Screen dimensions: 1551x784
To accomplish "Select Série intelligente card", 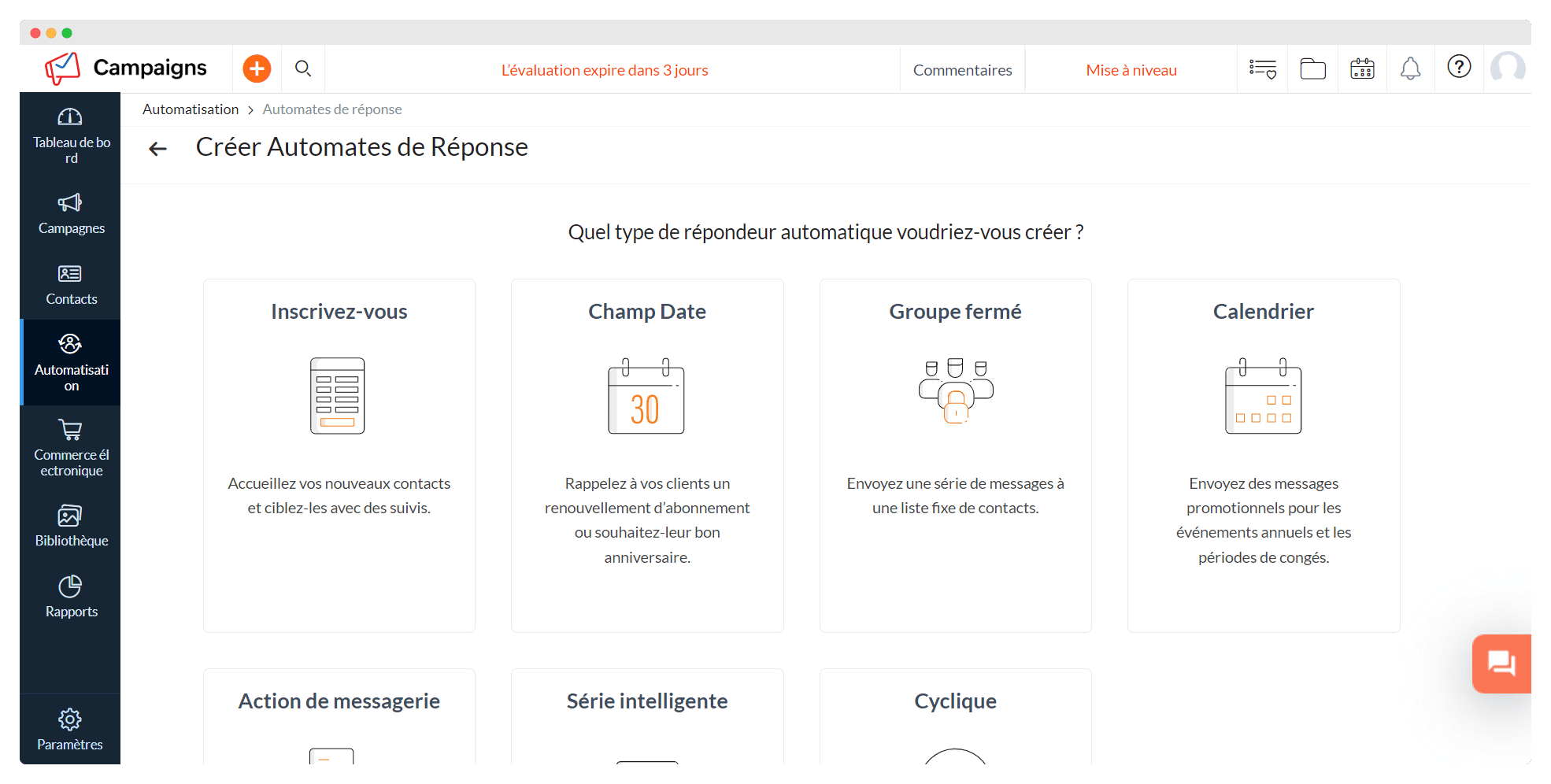I will pos(647,716).
